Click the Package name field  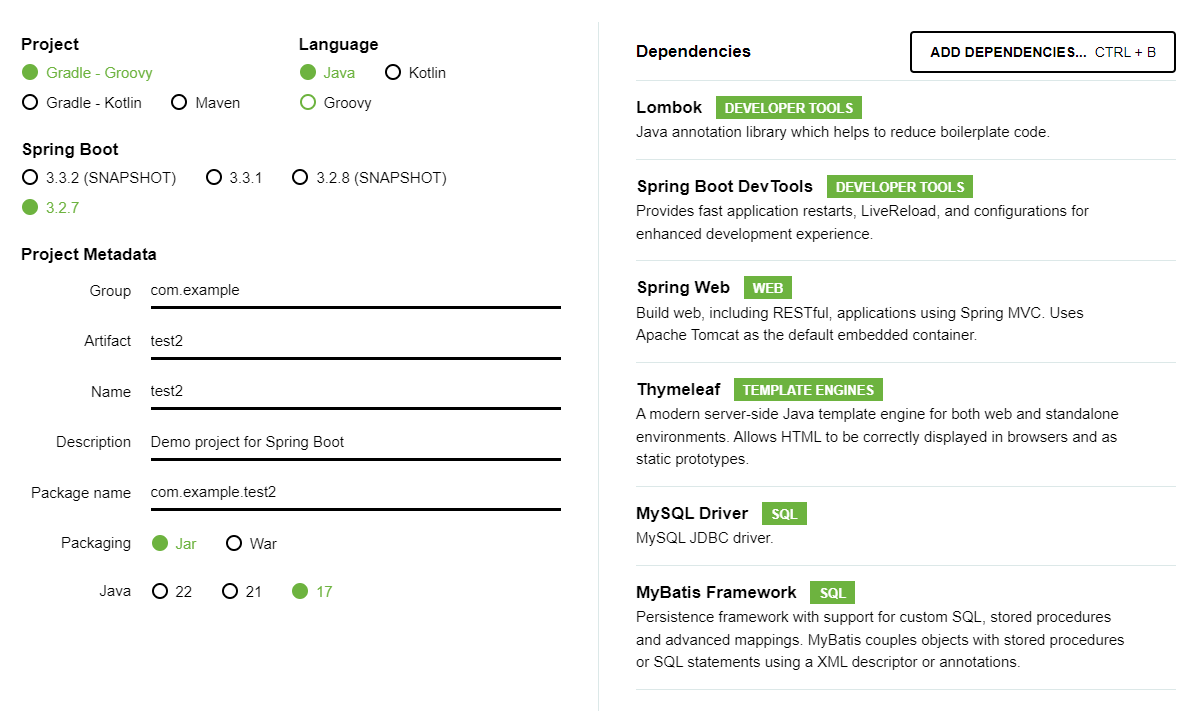355,493
